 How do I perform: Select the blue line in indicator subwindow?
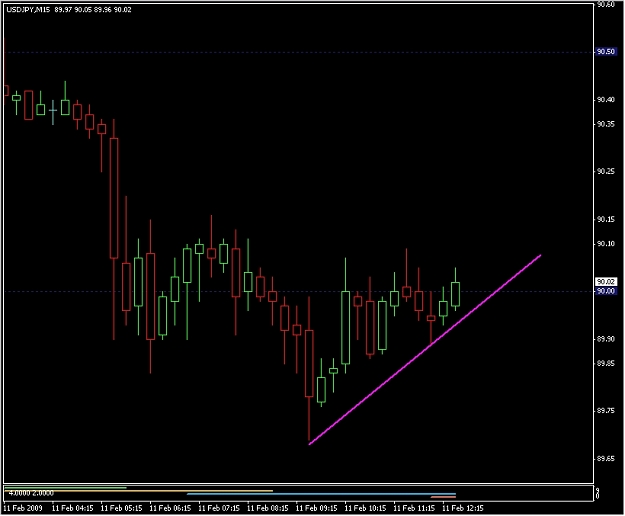point(321,494)
